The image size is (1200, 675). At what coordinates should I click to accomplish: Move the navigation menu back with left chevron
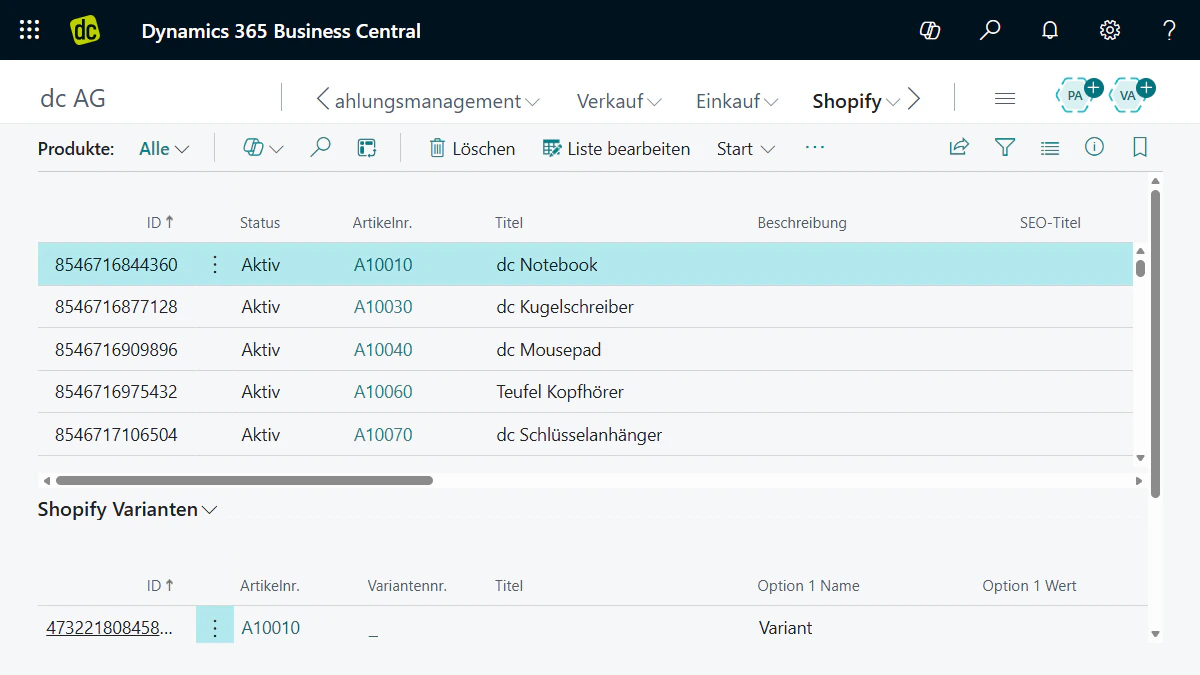pyautogui.click(x=322, y=99)
